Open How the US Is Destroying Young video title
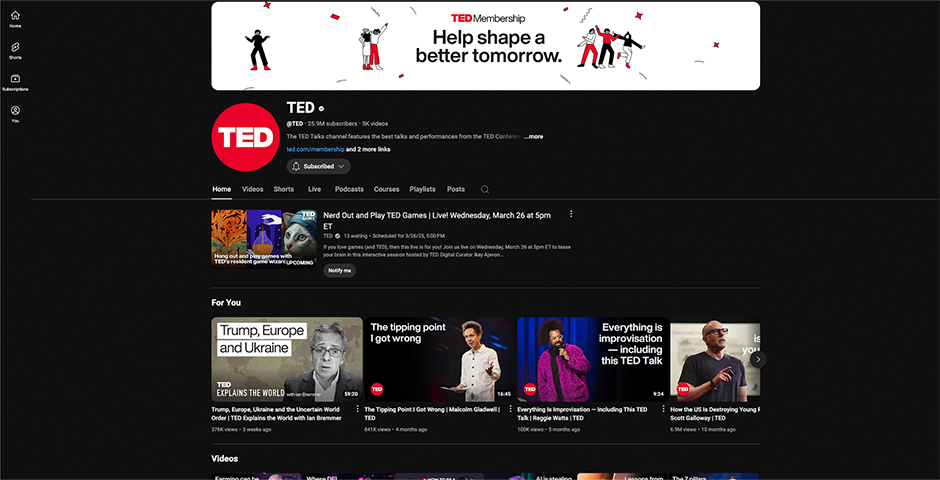 tap(715, 413)
